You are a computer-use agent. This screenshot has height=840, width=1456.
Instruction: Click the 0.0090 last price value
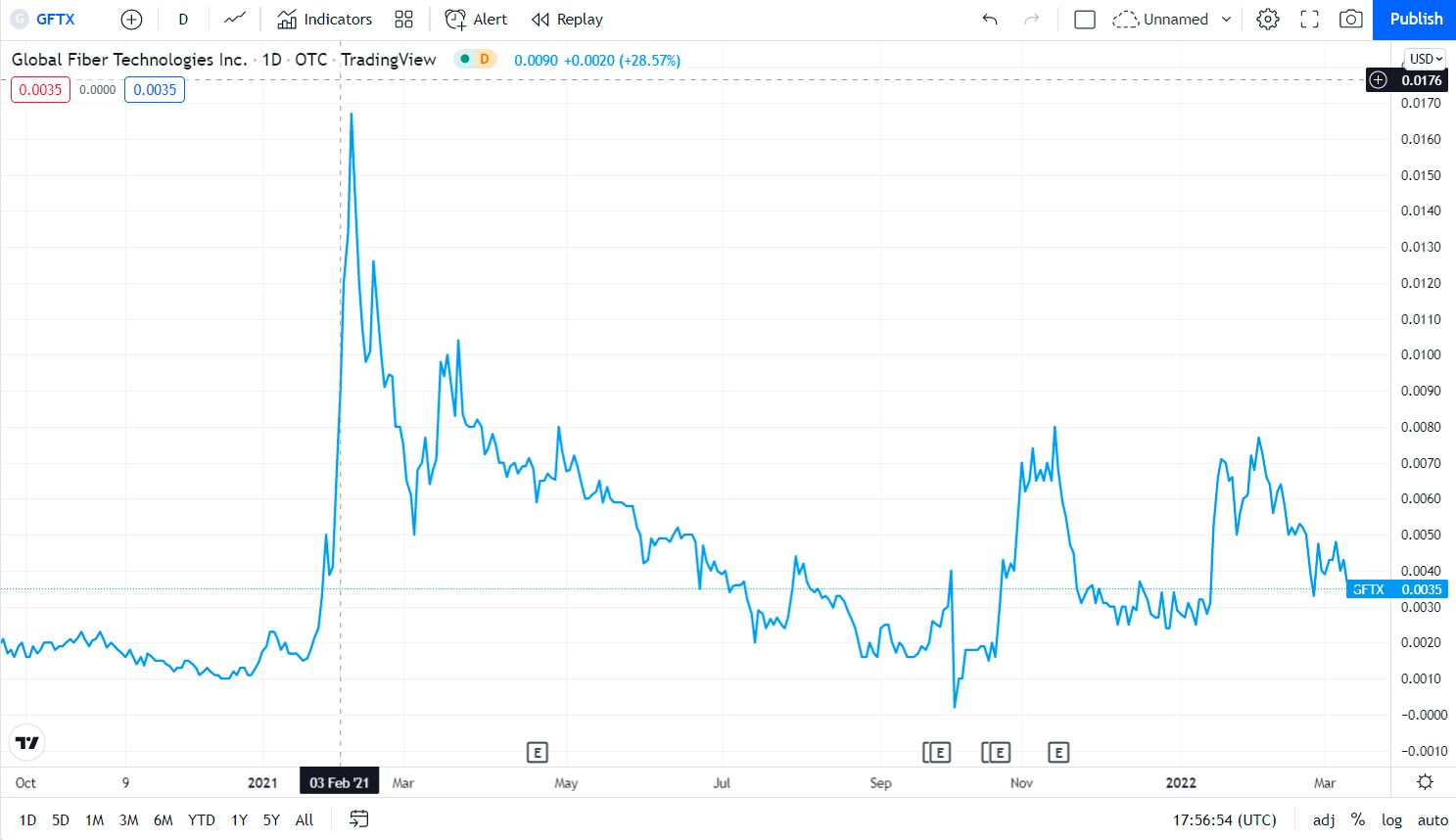[536, 60]
